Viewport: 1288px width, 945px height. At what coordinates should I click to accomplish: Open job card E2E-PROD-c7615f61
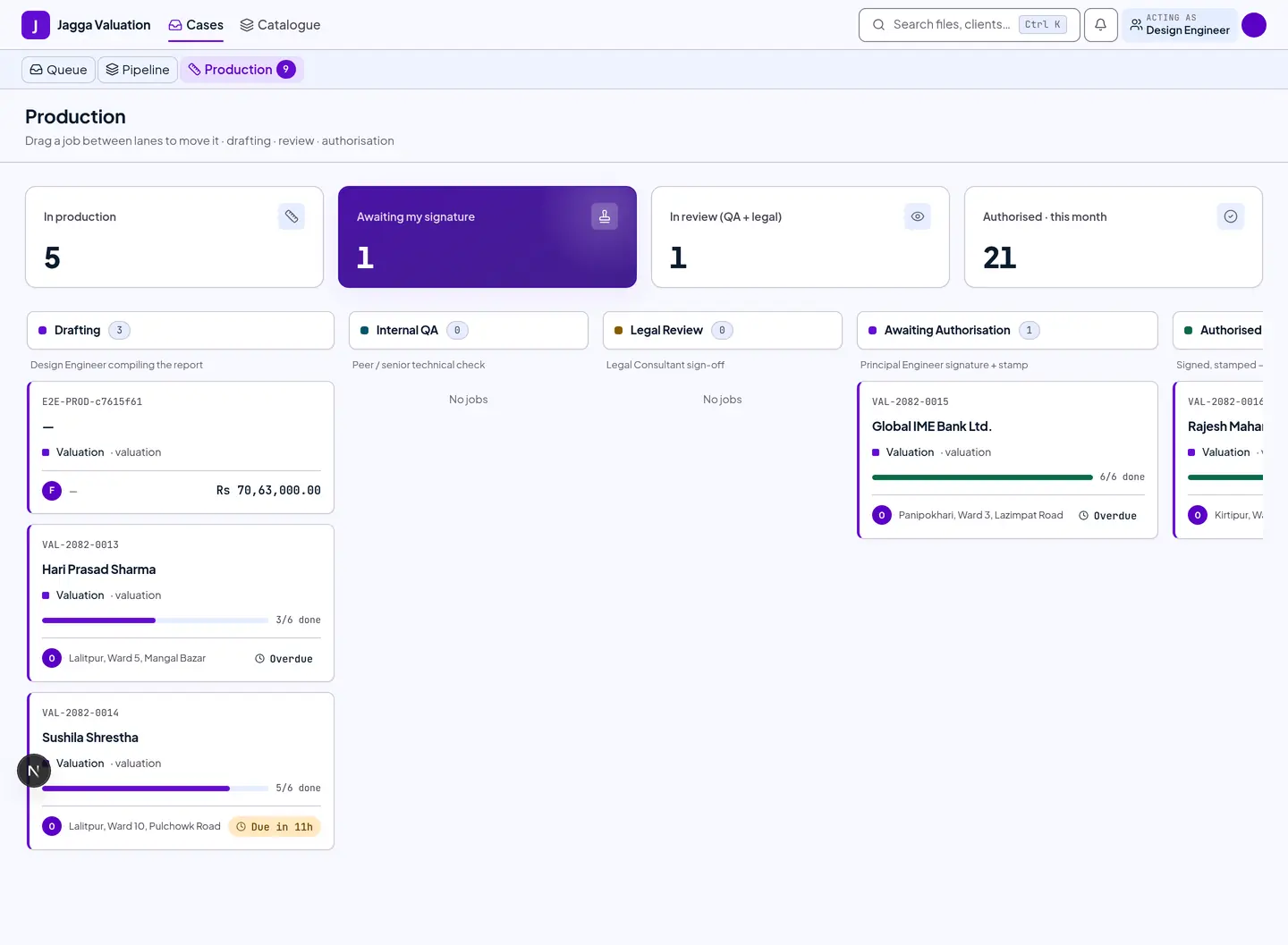tap(181, 448)
